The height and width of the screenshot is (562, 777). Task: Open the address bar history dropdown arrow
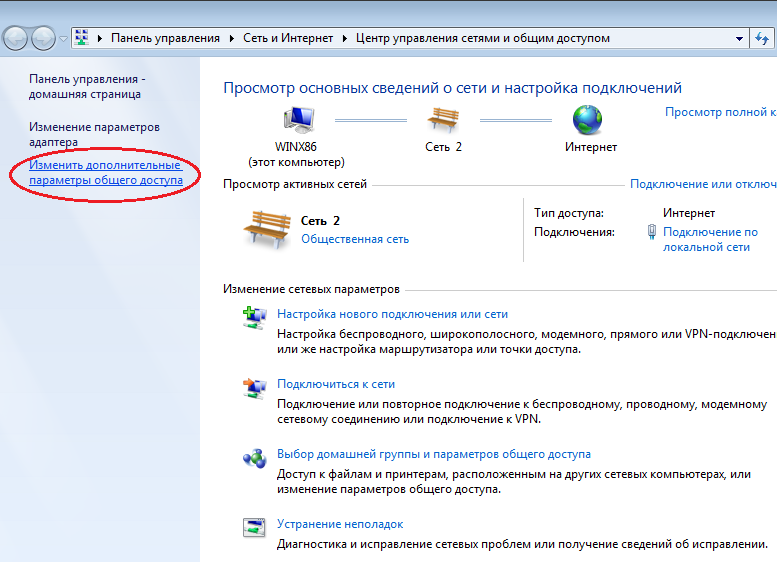738,38
